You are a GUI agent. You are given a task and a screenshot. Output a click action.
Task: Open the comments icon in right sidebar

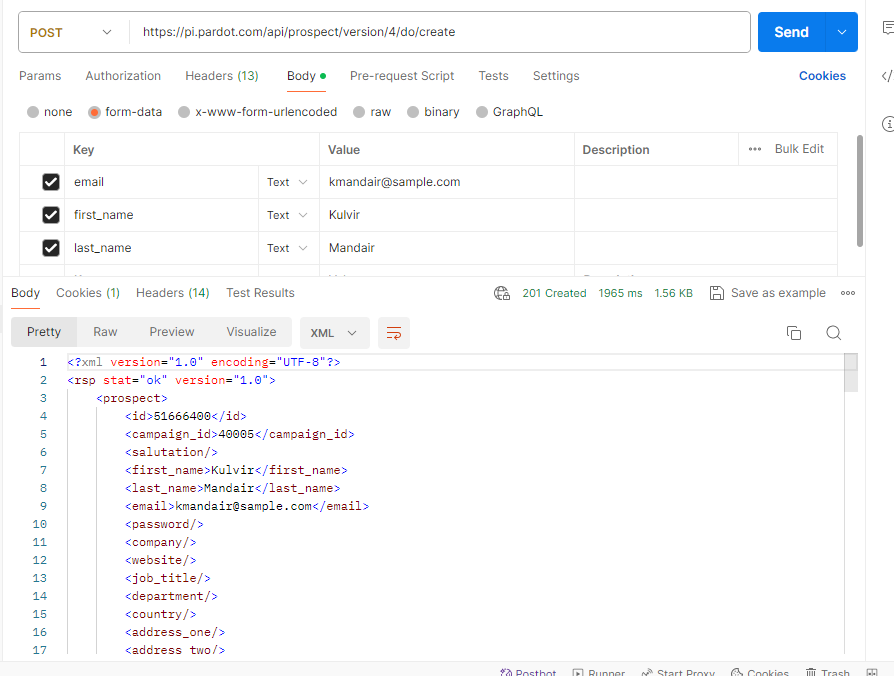(x=888, y=27)
